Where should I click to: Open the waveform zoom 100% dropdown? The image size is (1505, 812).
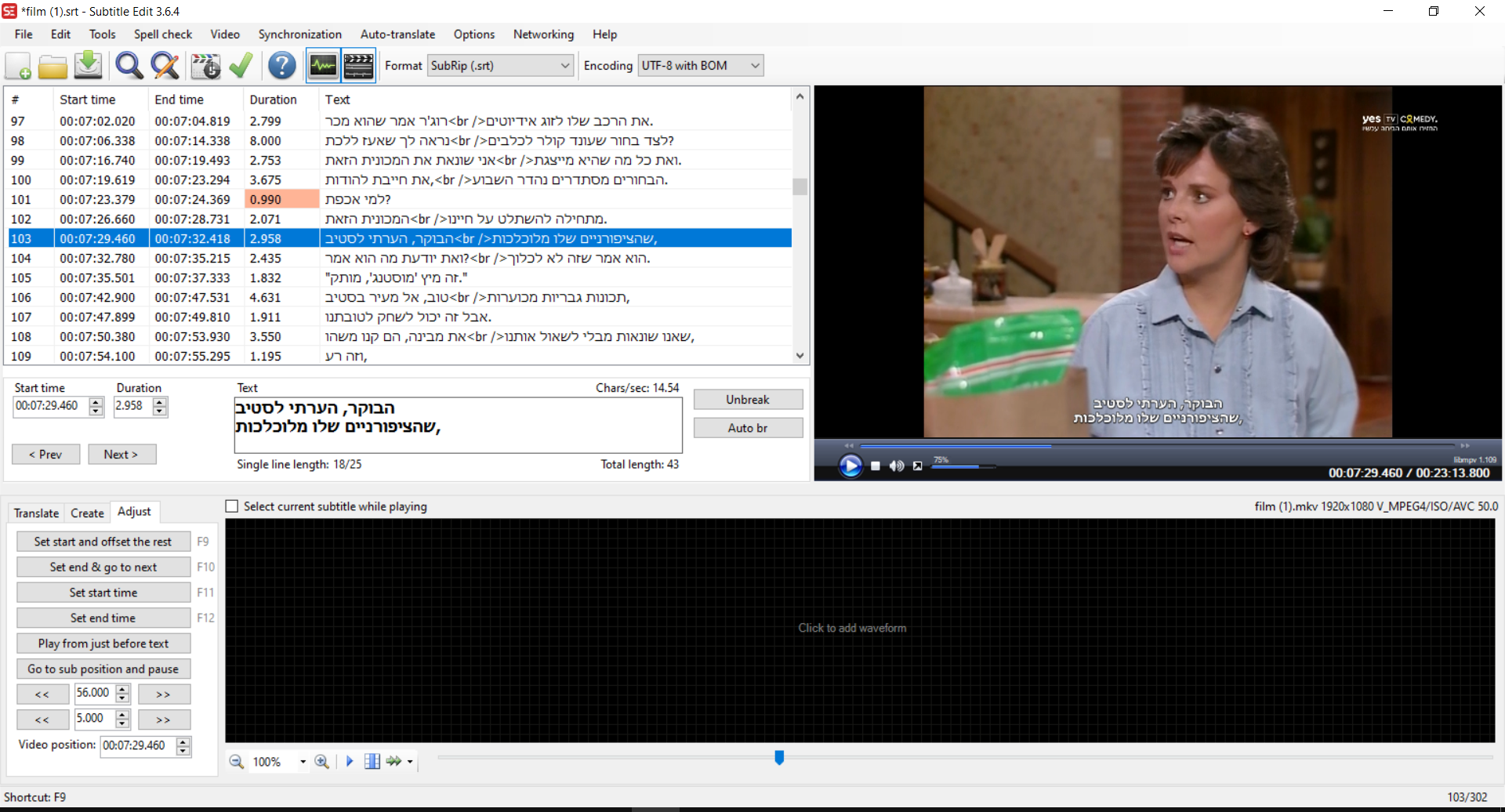tap(303, 762)
